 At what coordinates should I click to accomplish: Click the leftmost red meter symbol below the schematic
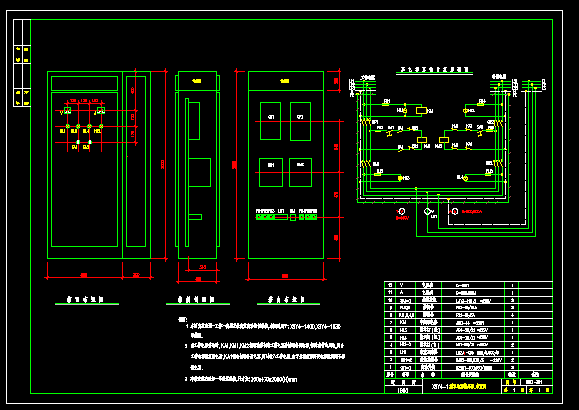pyautogui.click(x=402, y=211)
